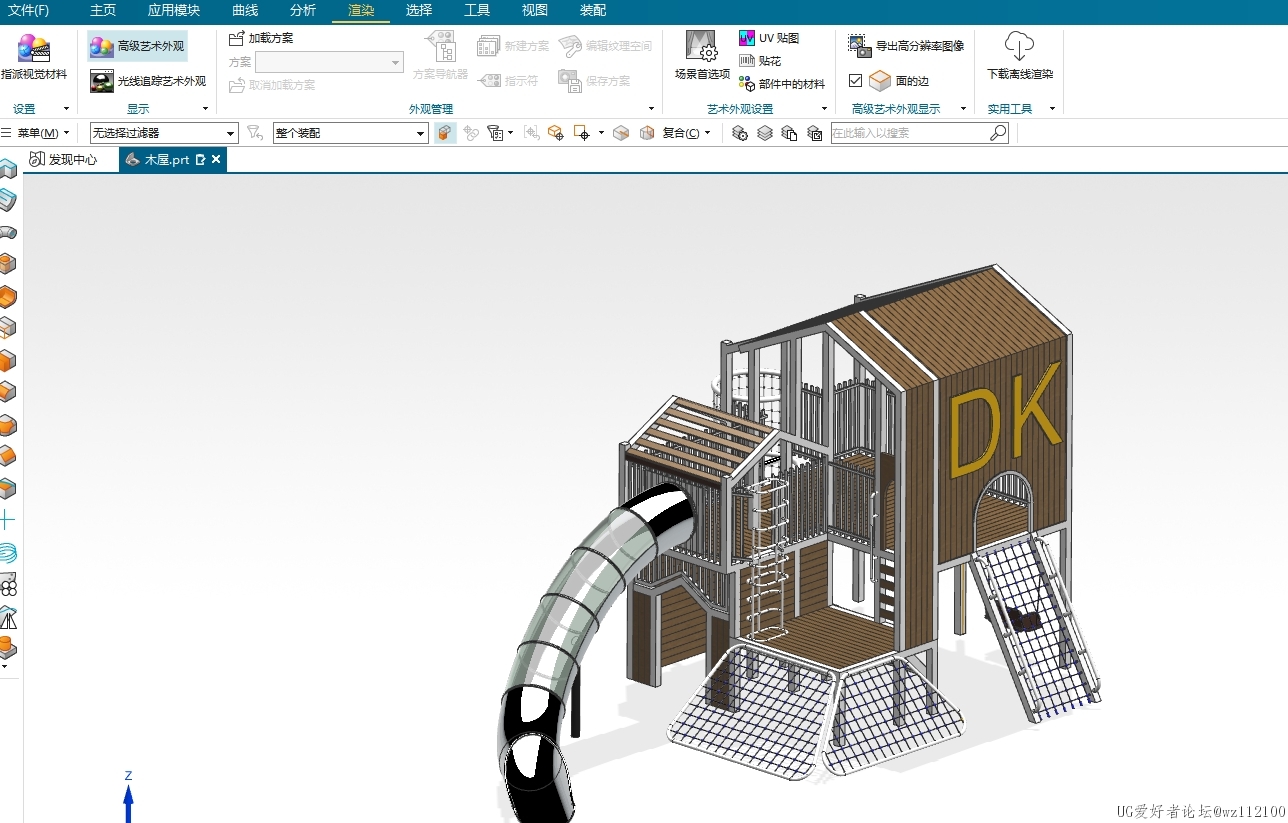Open the 文件(F) menu
This screenshot has height=823, width=1288.
28,10
